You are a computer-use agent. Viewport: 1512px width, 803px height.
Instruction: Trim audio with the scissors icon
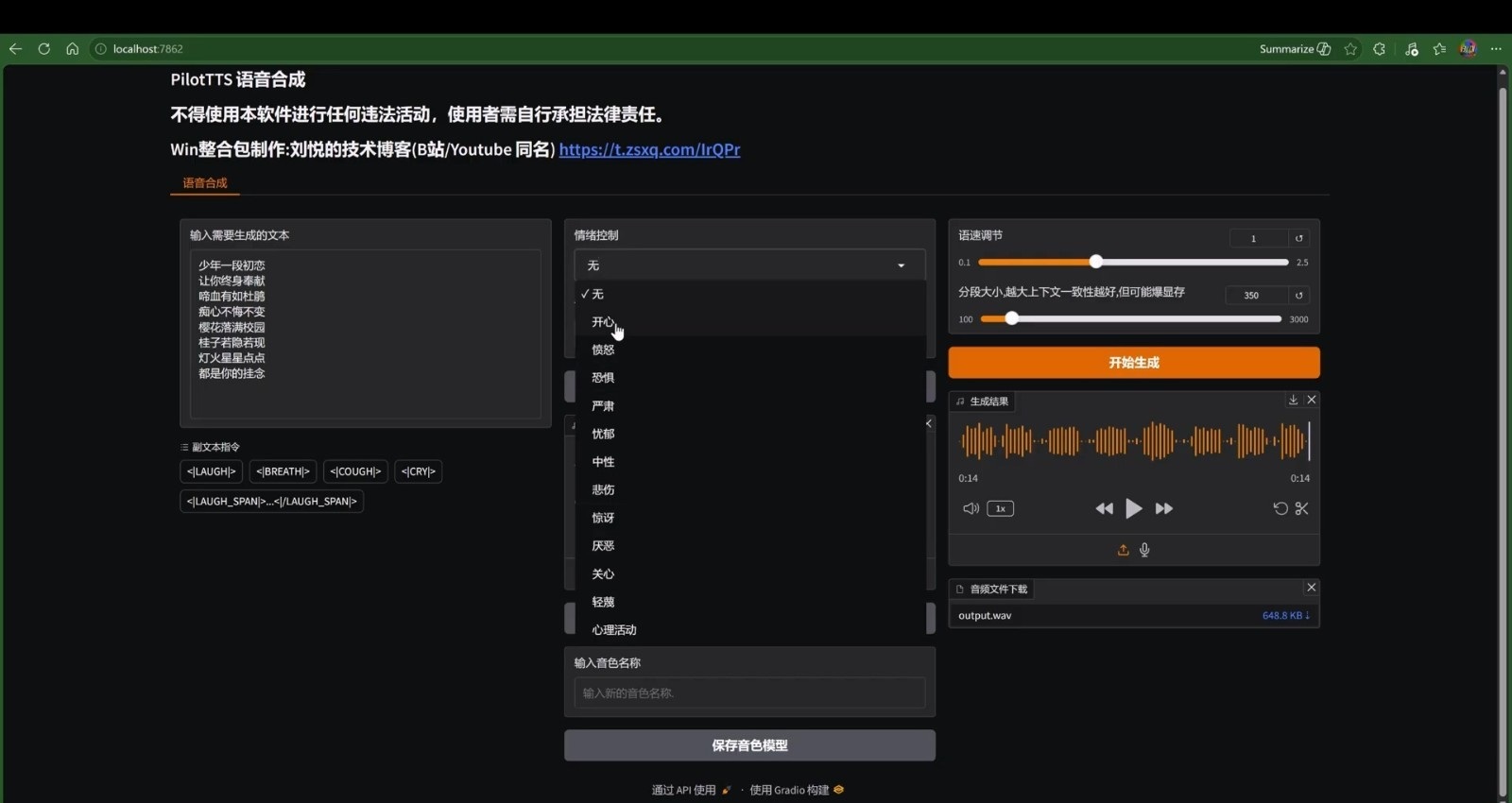[1302, 508]
